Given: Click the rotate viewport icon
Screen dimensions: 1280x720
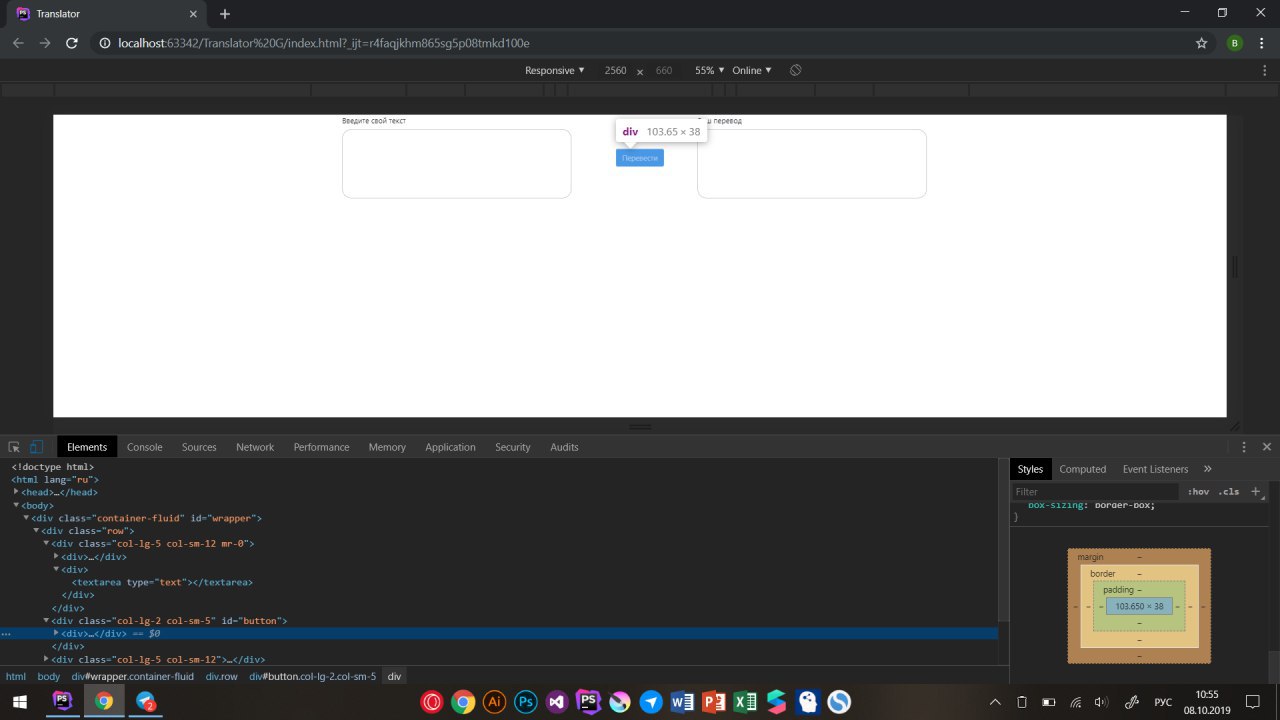Looking at the screenshot, I should point(795,71).
